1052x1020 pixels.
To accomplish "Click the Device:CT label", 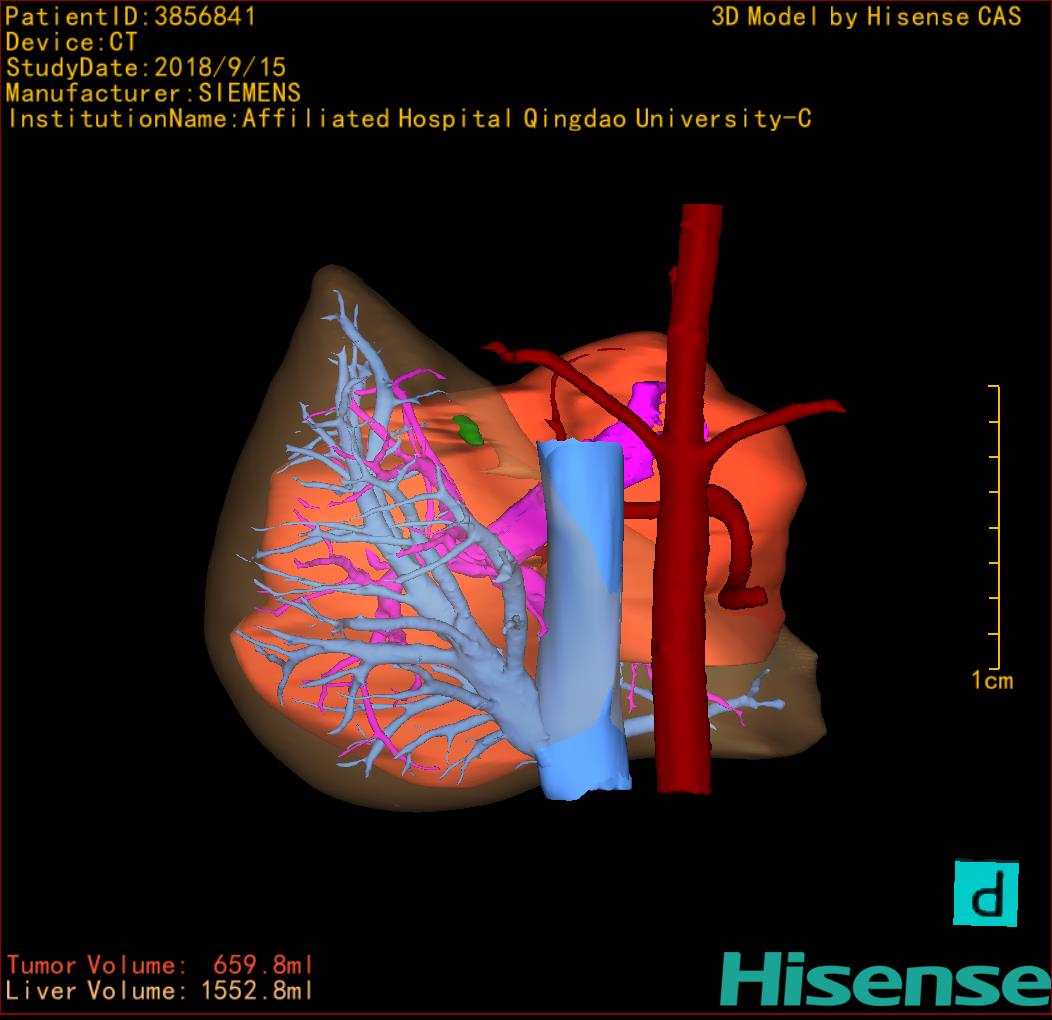I will pyautogui.click(x=72, y=42).
